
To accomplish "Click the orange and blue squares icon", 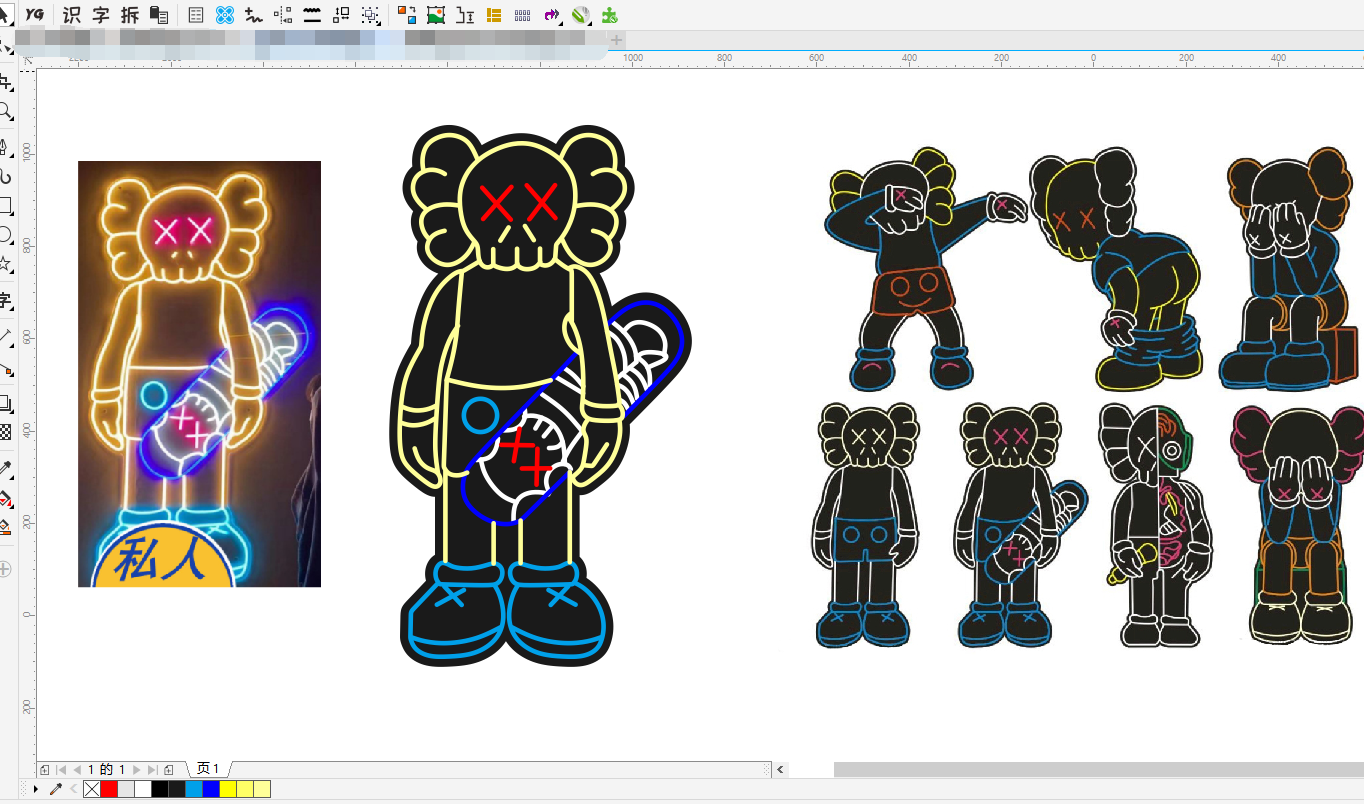I will pyautogui.click(x=407, y=15).
